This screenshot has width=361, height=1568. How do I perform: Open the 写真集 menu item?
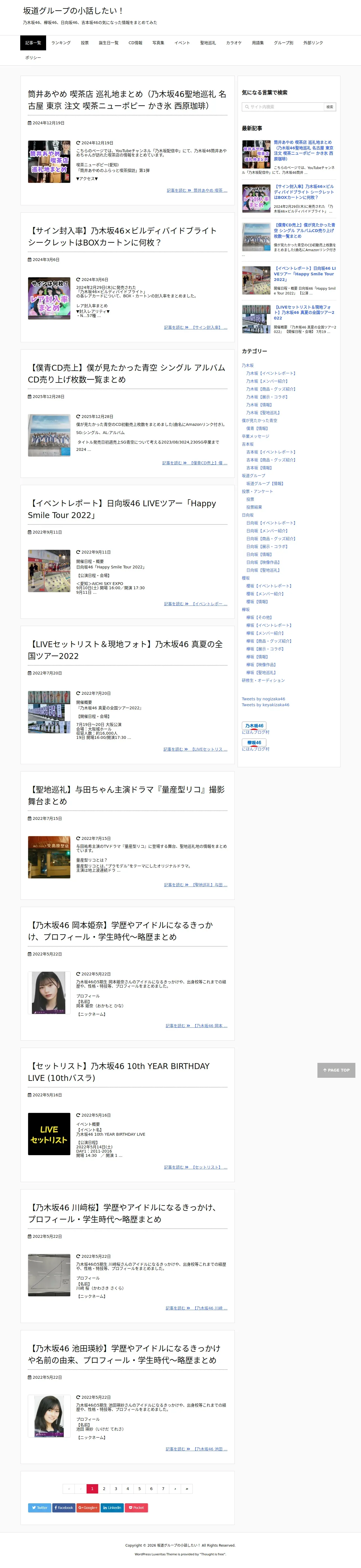(x=158, y=42)
